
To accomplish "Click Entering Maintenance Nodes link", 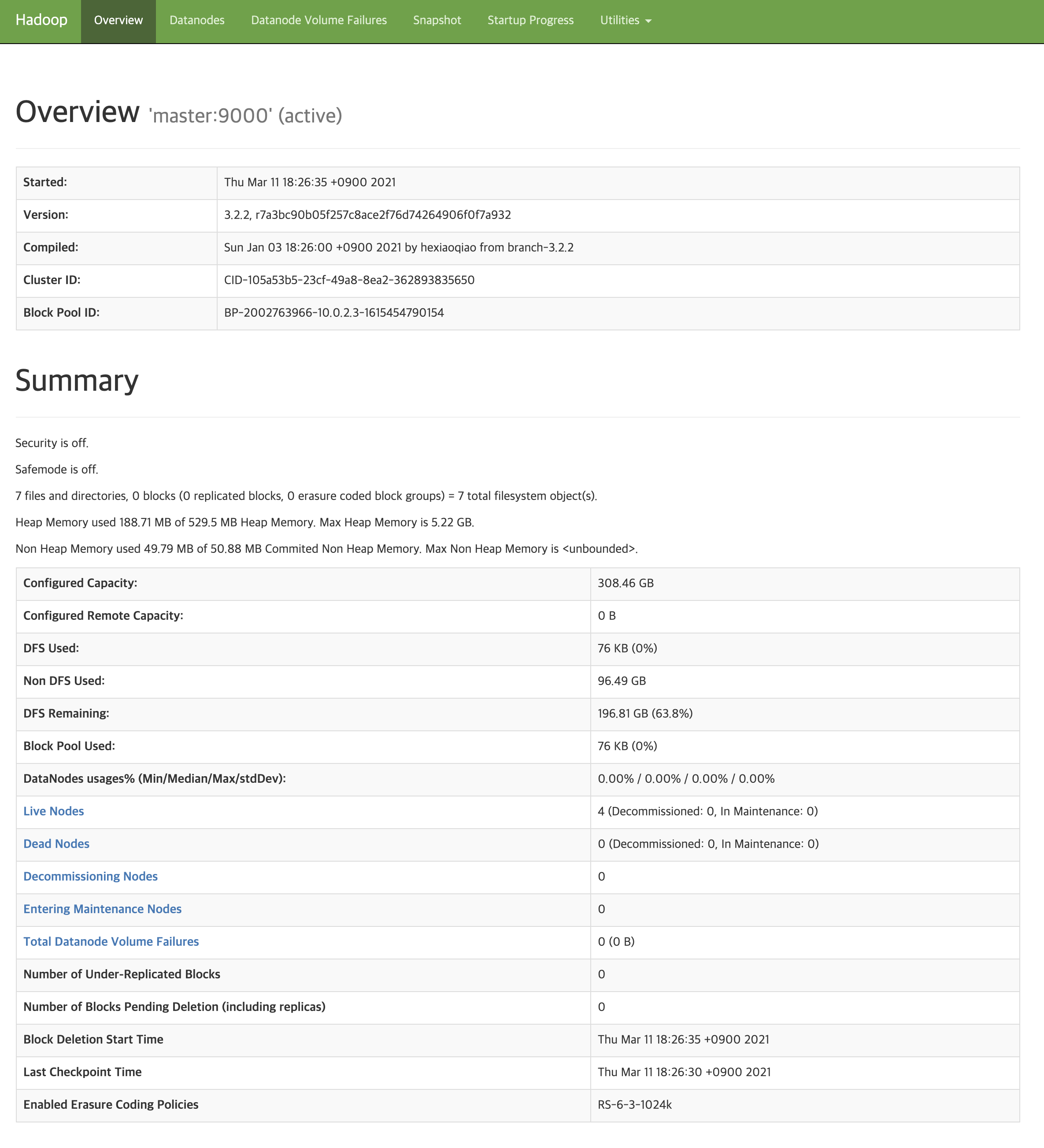I will [x=102, y=909].
